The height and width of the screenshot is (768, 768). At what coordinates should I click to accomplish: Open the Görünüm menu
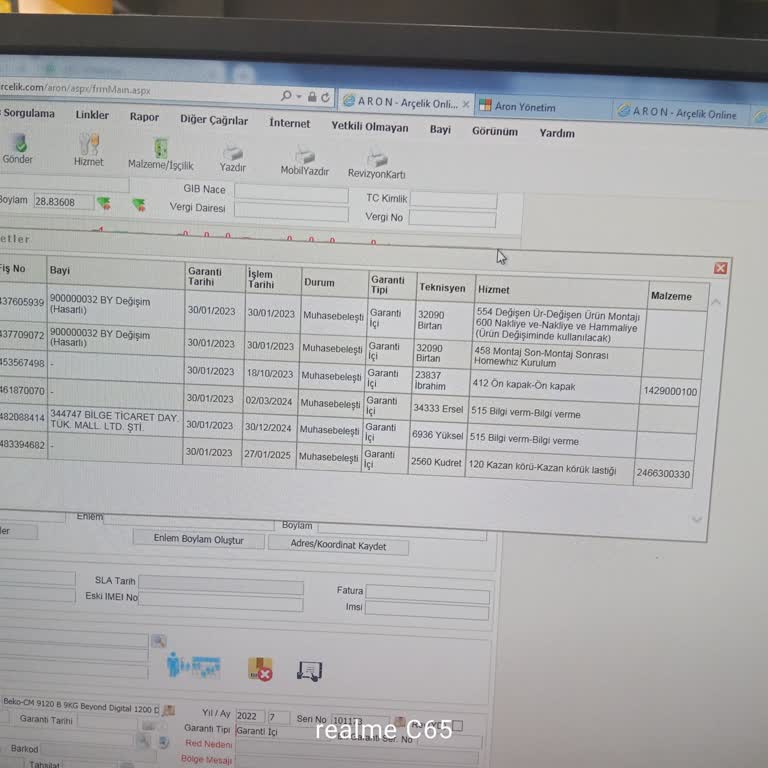coord(495,131)
